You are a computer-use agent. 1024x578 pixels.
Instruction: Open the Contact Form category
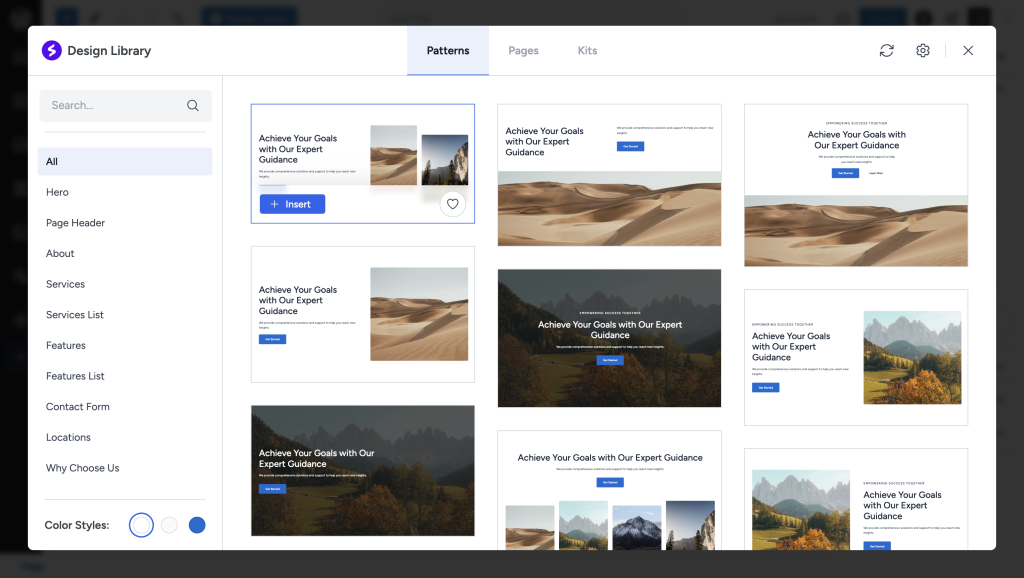(78, 407)
